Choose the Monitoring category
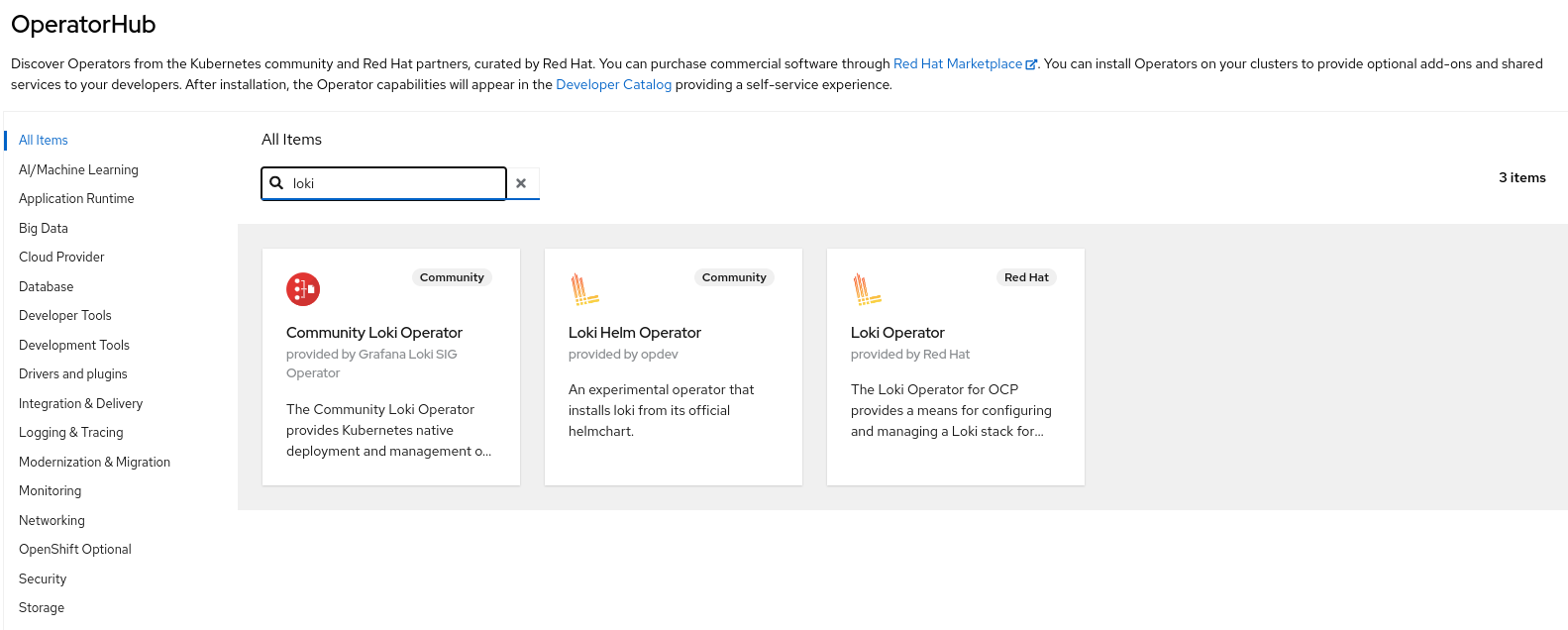Viewport: 1568px width, 630px height. pyautogui.click(x=51, y=490)
